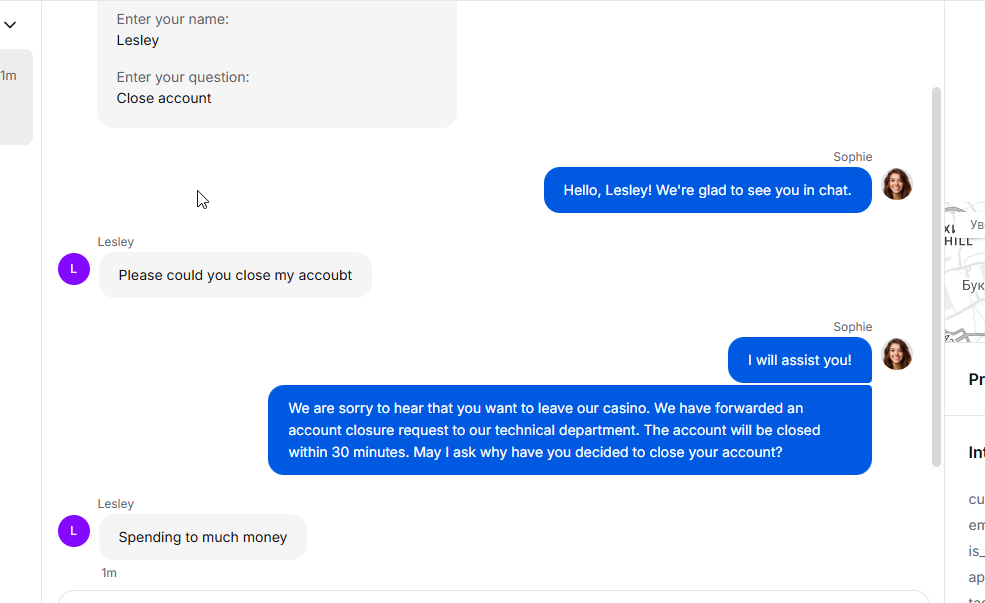Click the account closure request reply bubble
The height and width of the screenshot is (603, 985).
[x=569, y=430]
